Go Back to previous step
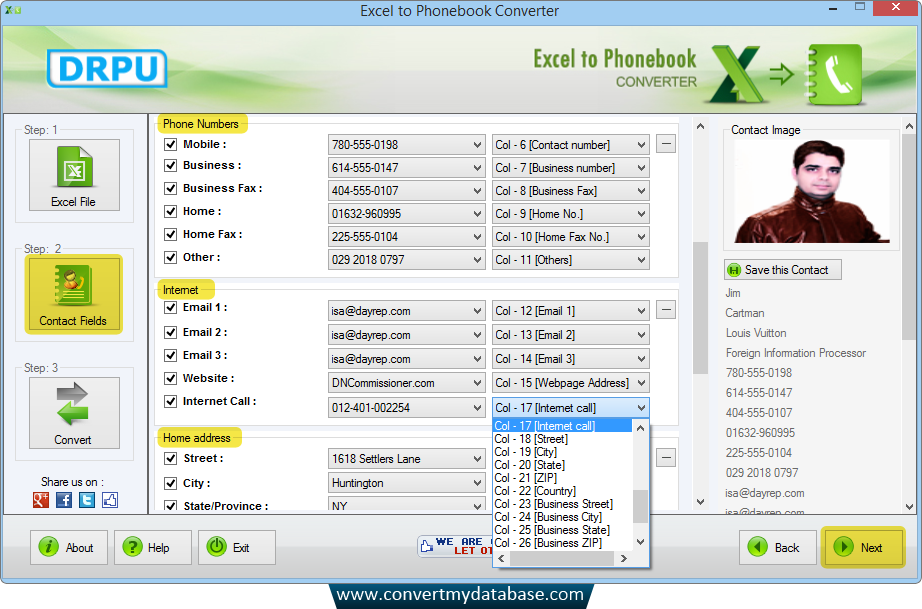The width and height of the screenshot is (922, 609). [778, 547]
